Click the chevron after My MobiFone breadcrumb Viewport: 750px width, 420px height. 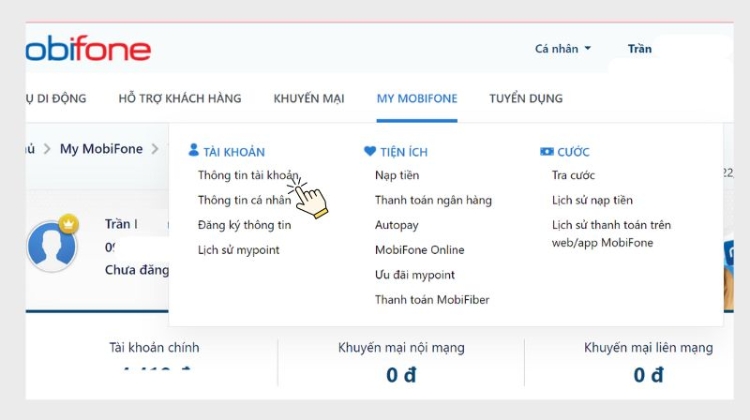[155, 149]
